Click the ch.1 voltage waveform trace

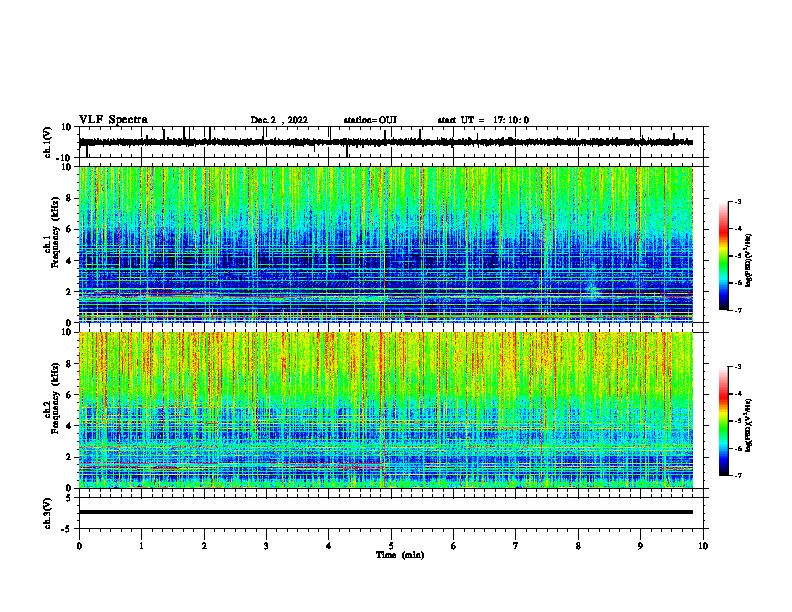pyautogui.click(x=385, y=142)
